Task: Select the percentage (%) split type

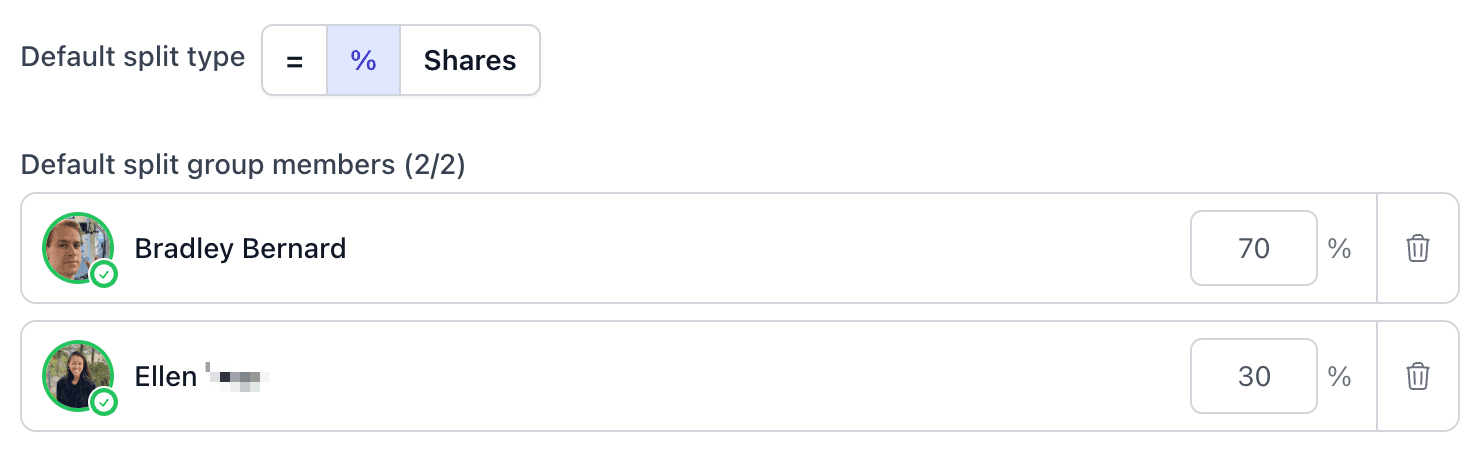Action: click(x=363, y=60)
